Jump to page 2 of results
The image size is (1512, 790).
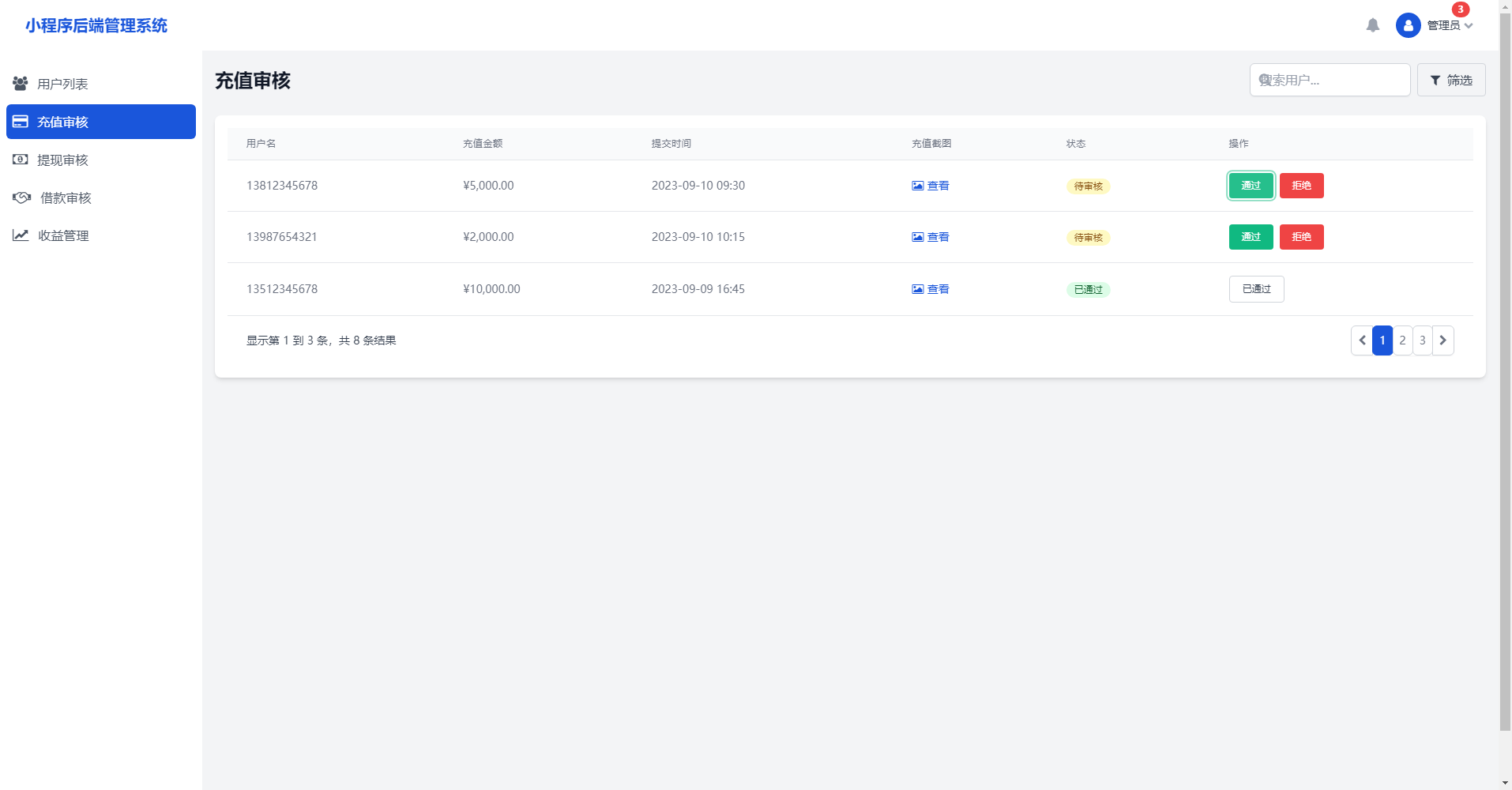click(x=1402, y=340)
